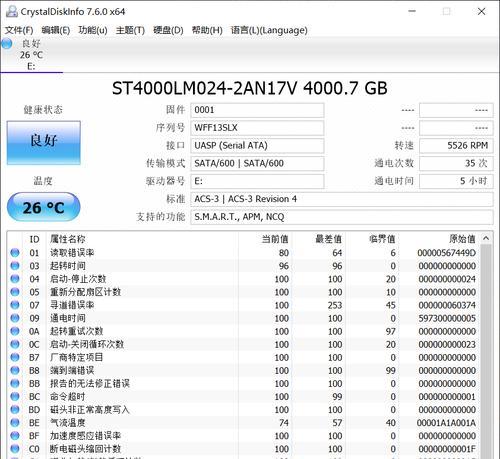Click the 当前值 column header
The image size is (500, 459).
[x=275, y=239]
